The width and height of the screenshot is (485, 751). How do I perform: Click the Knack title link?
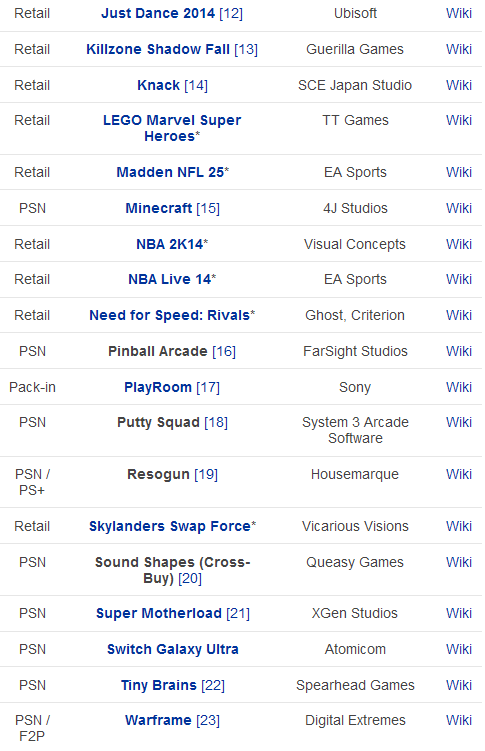tap(158, 85)
